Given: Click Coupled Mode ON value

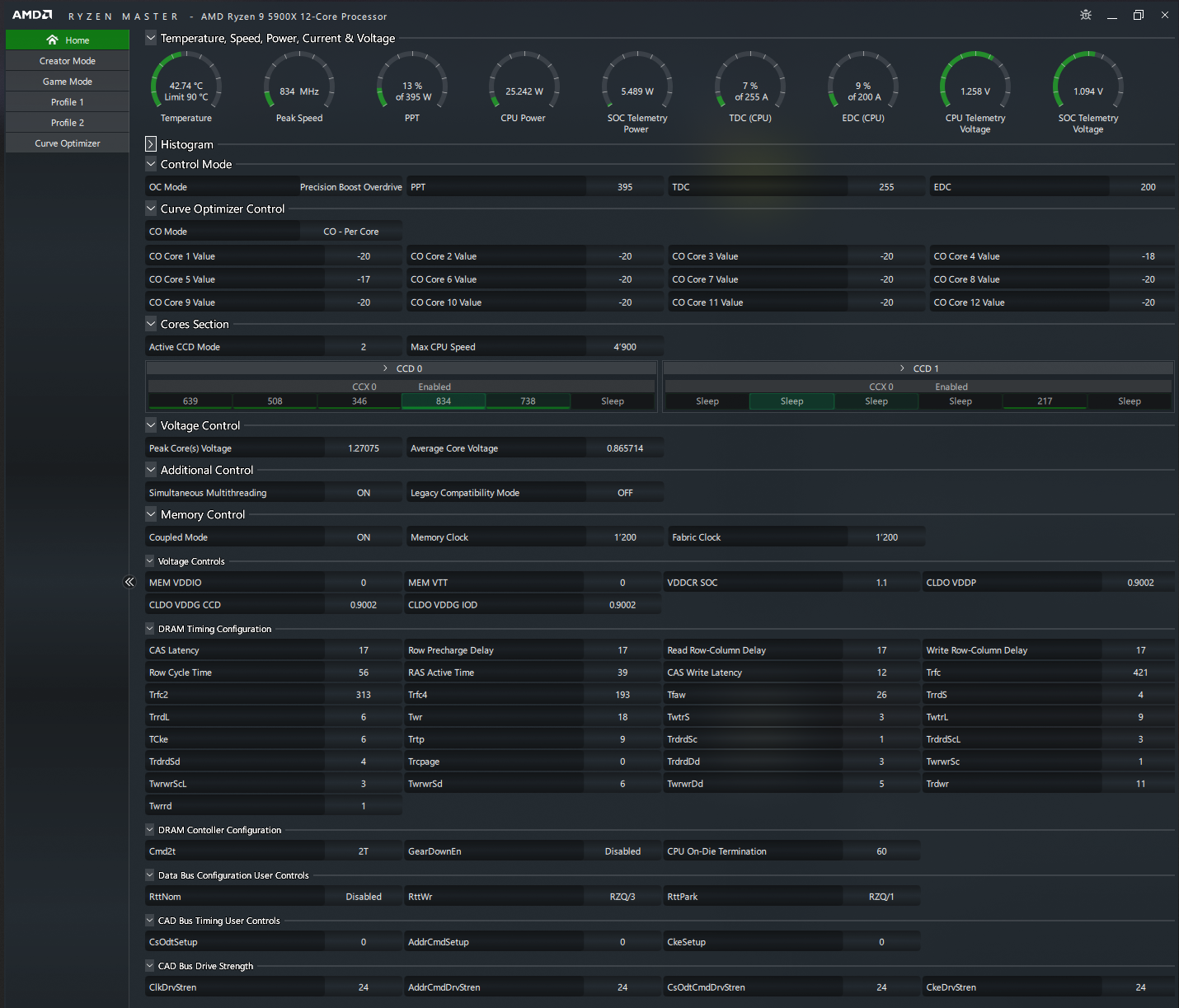Looking at the screenshot, I should pos(364,537).
